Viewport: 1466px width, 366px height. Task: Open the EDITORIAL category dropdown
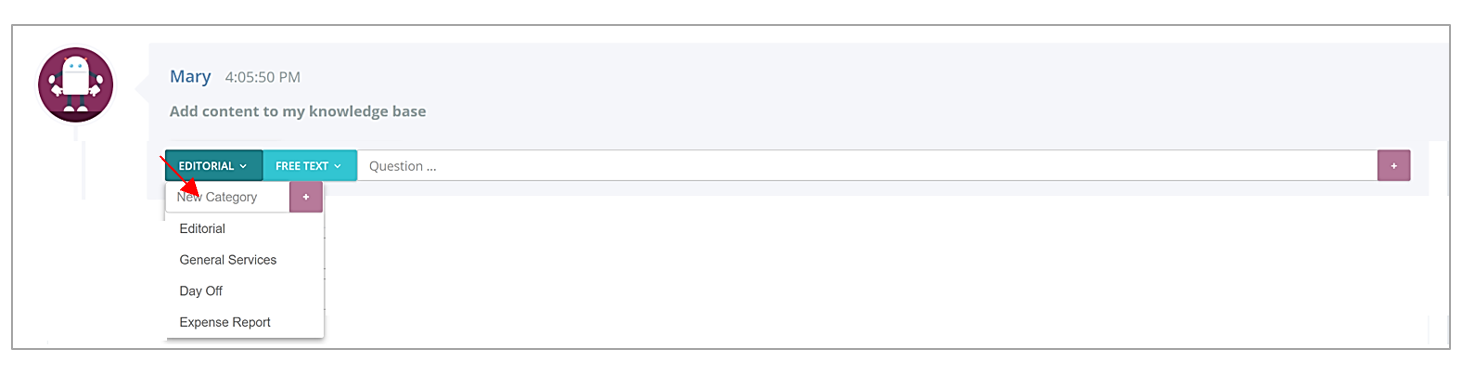[214, 166]
